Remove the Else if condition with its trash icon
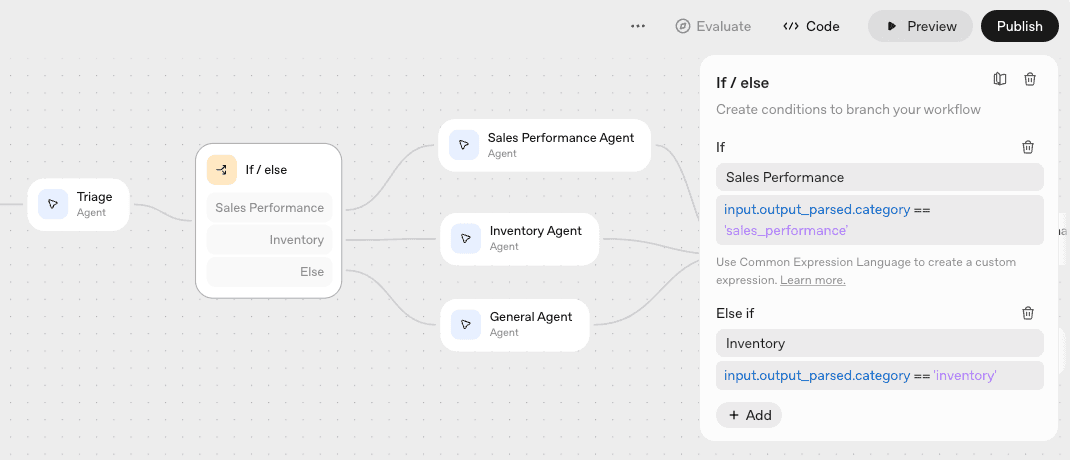The width and height of the screenshot is (1070, 460). click(x=1028, y=313)
